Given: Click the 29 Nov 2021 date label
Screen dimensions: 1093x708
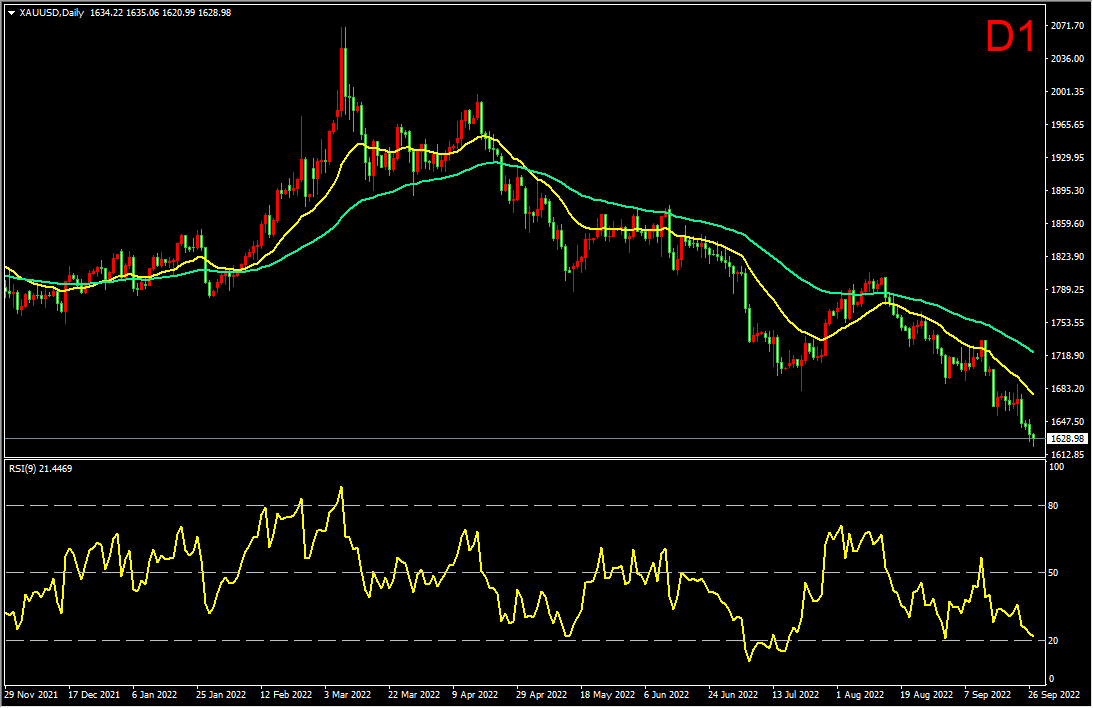Looking at the screenshot, I should [x=31, y=695].
